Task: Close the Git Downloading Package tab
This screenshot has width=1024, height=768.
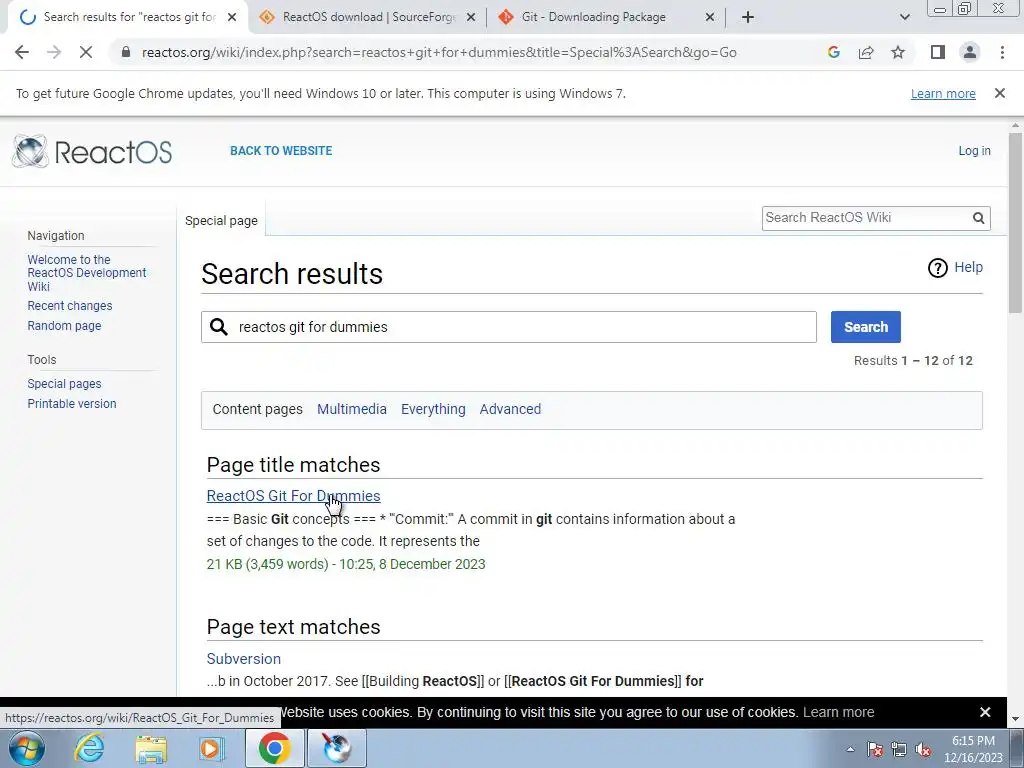Action: pyautogui.click(x=710, y=18)
